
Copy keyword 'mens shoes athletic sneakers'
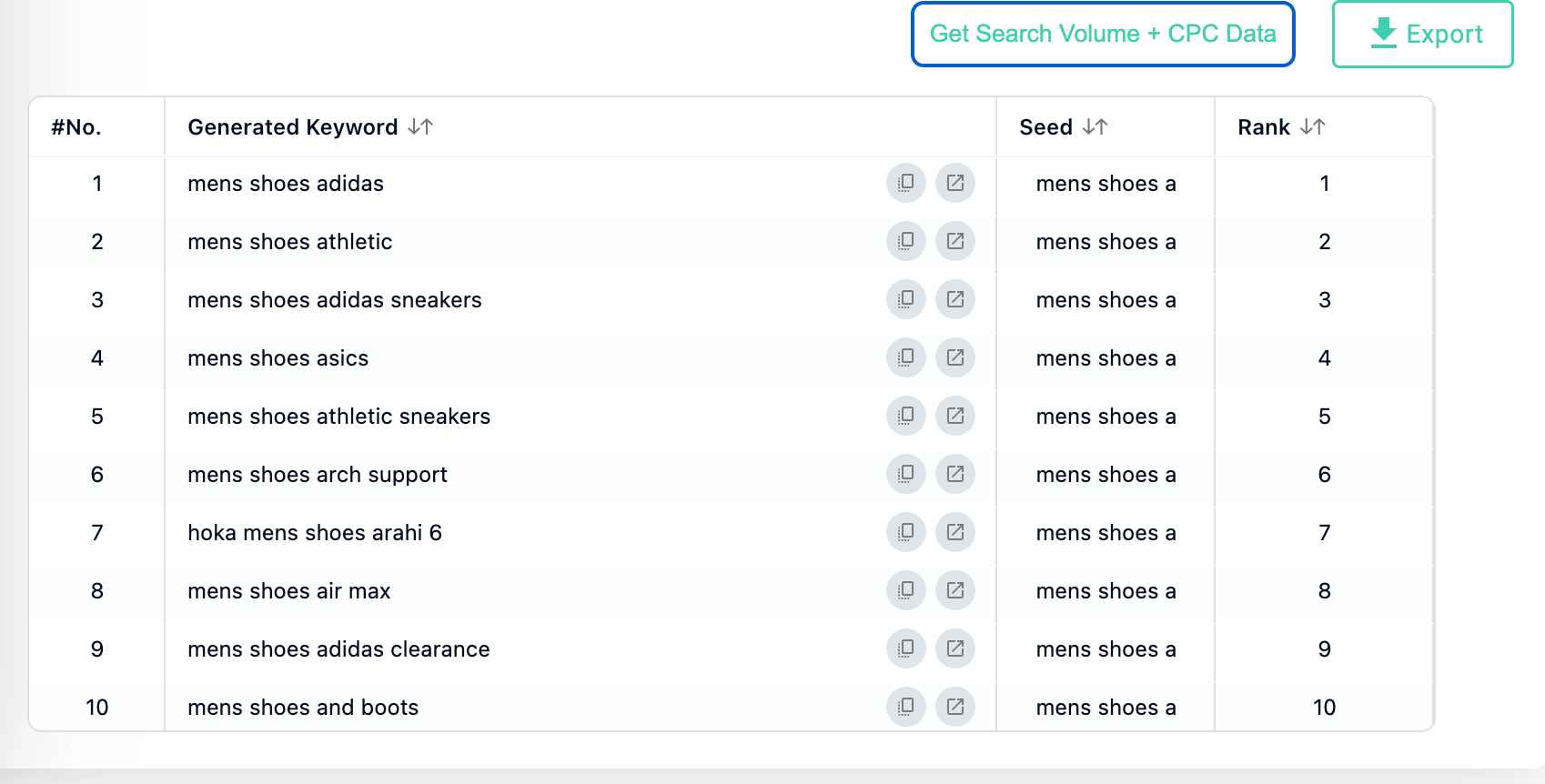[x=905, y=416]
